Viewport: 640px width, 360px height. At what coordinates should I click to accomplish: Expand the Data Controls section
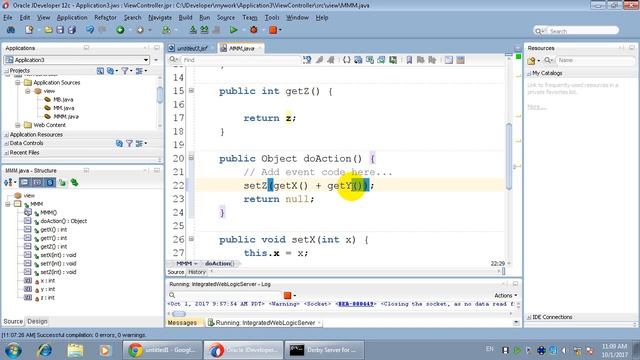7,143
